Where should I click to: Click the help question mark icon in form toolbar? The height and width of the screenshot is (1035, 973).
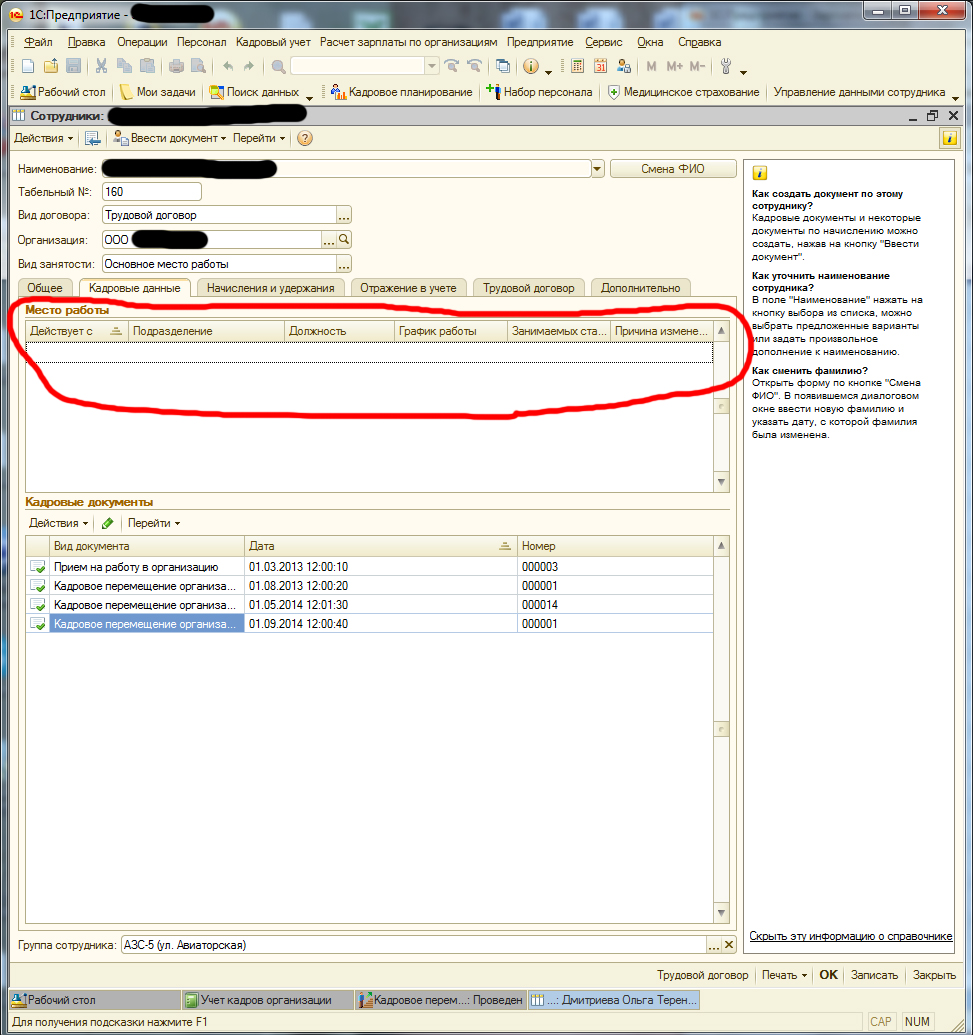[x=305, y=139]
